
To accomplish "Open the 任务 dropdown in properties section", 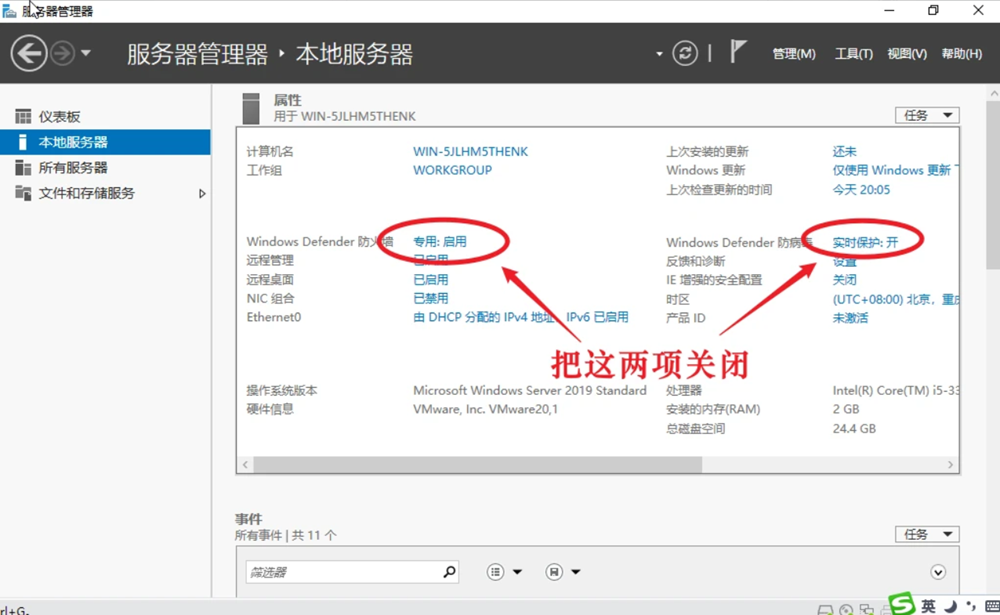I will [927, 115].
